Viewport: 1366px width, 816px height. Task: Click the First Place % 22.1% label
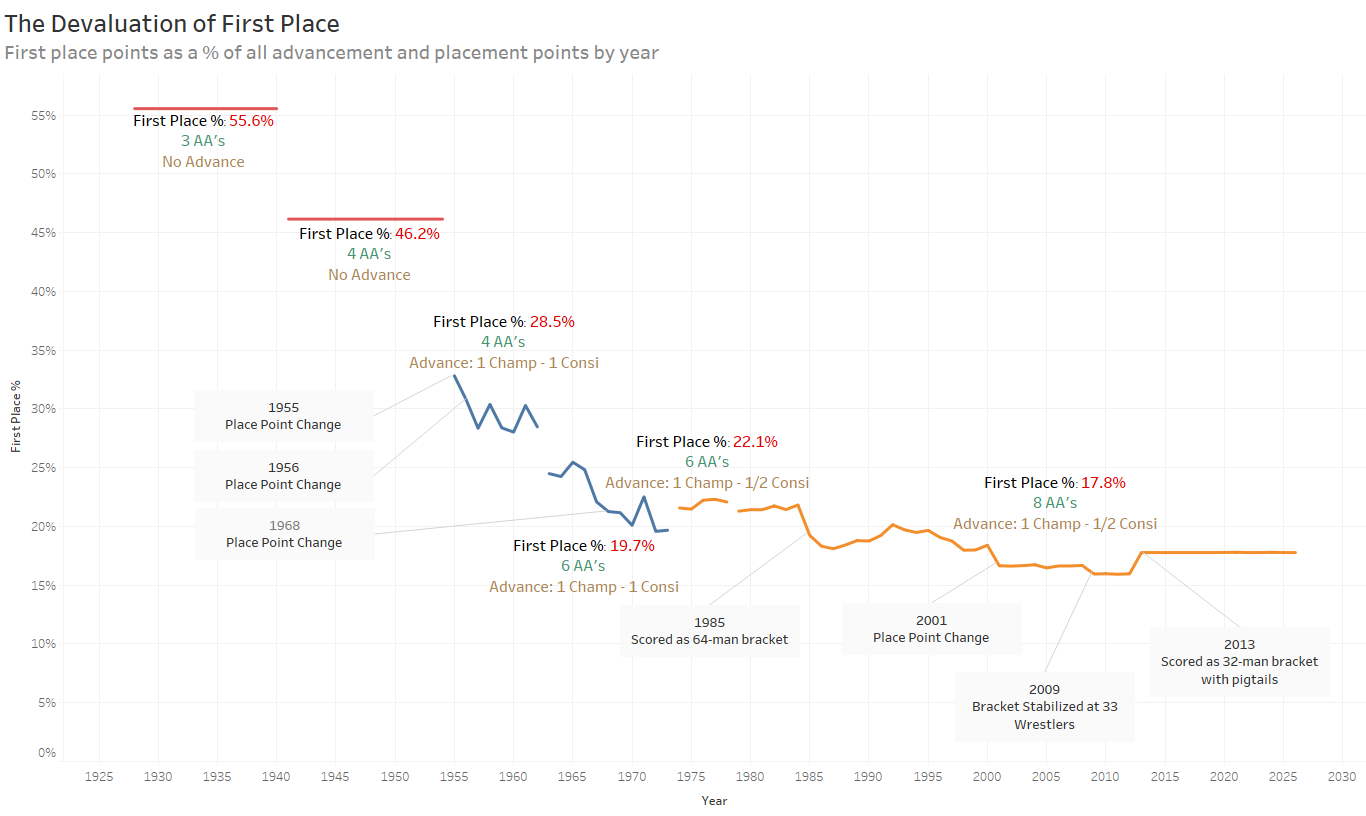tap(707, 441)
